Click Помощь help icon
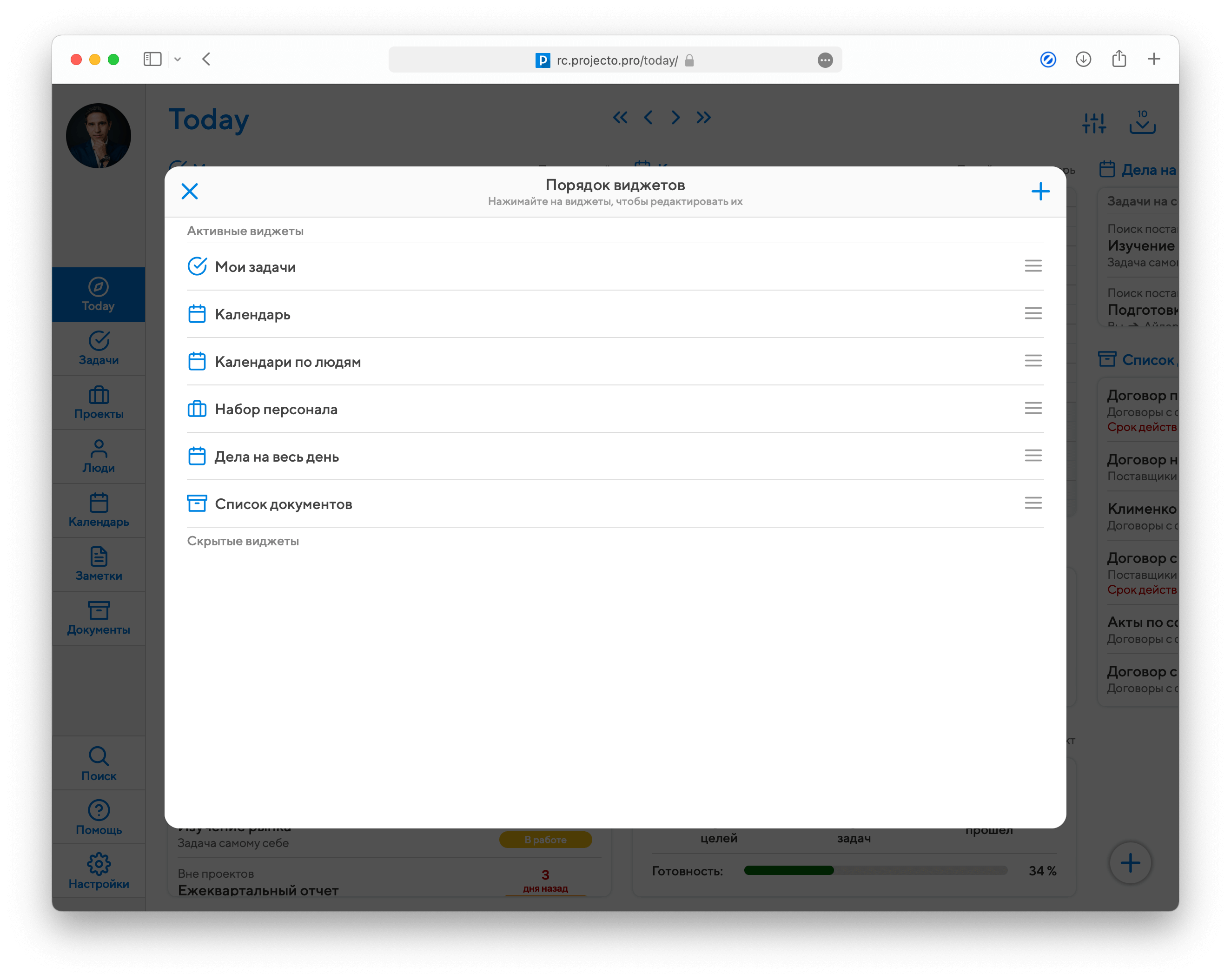1231x980 pixels. (x=99, y=818)
